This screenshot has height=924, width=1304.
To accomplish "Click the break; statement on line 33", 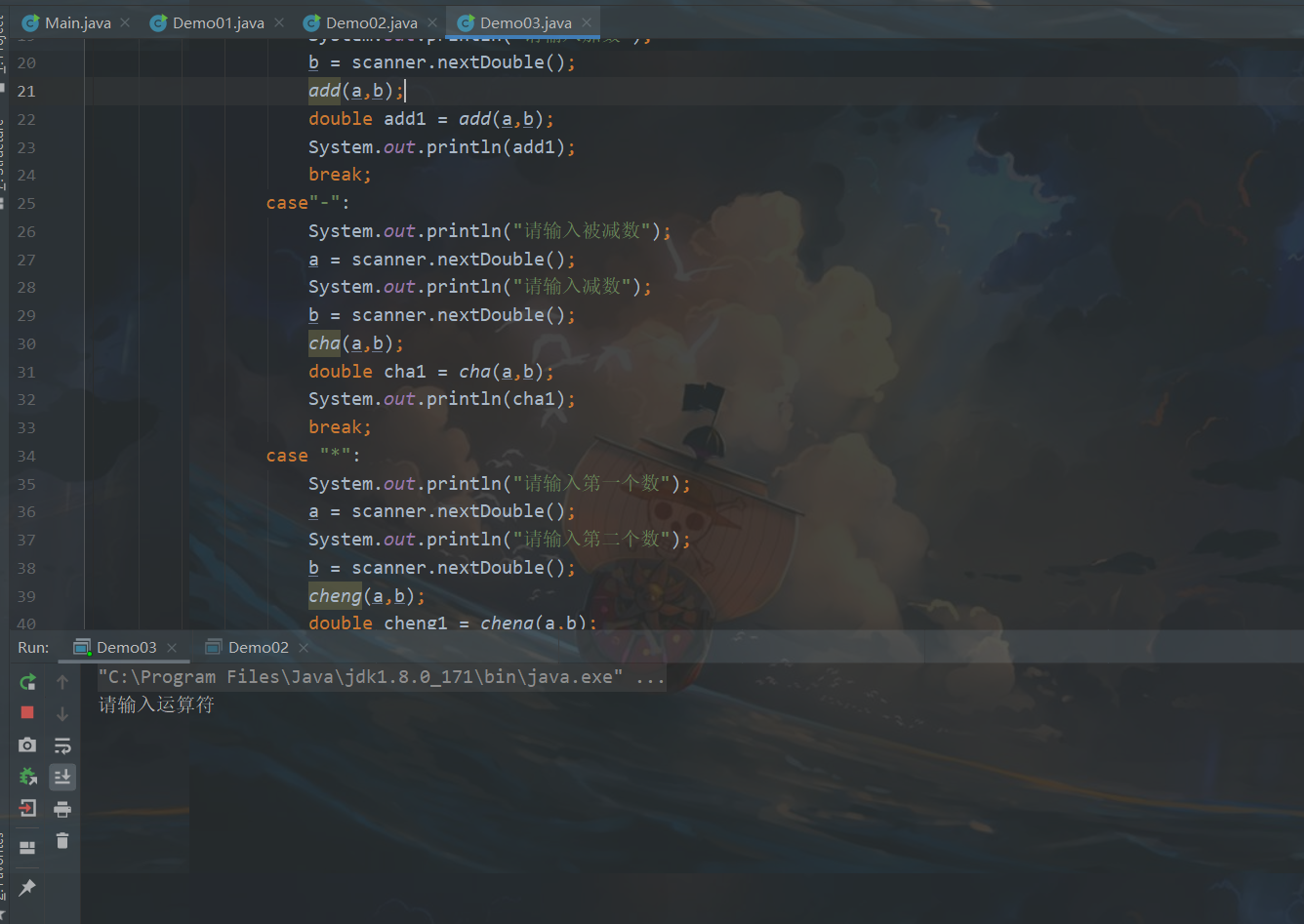I will pyautogui.click(x=340, y=427).
